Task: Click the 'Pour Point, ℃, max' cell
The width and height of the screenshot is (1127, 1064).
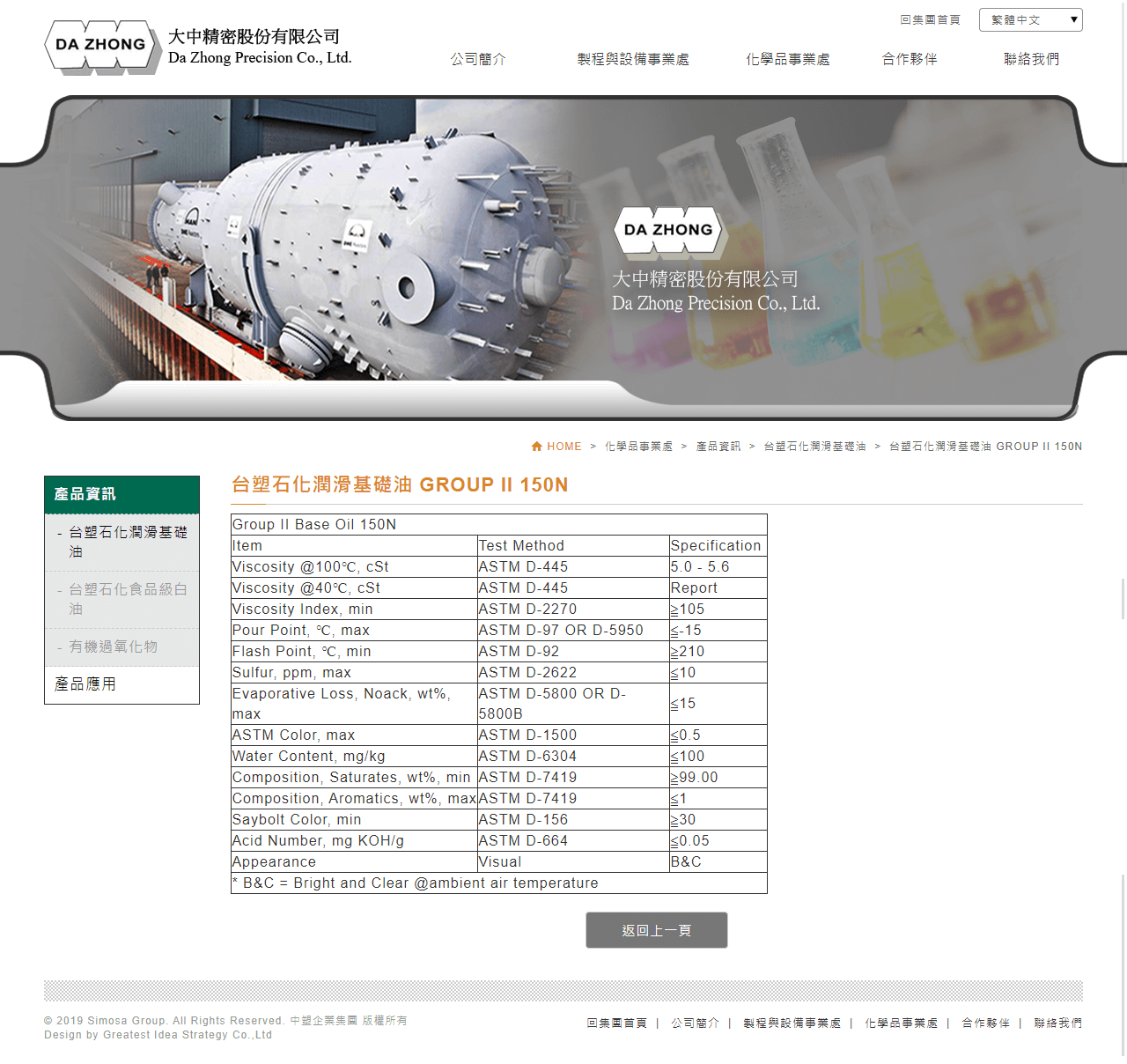Action: (x=354, y=631)
